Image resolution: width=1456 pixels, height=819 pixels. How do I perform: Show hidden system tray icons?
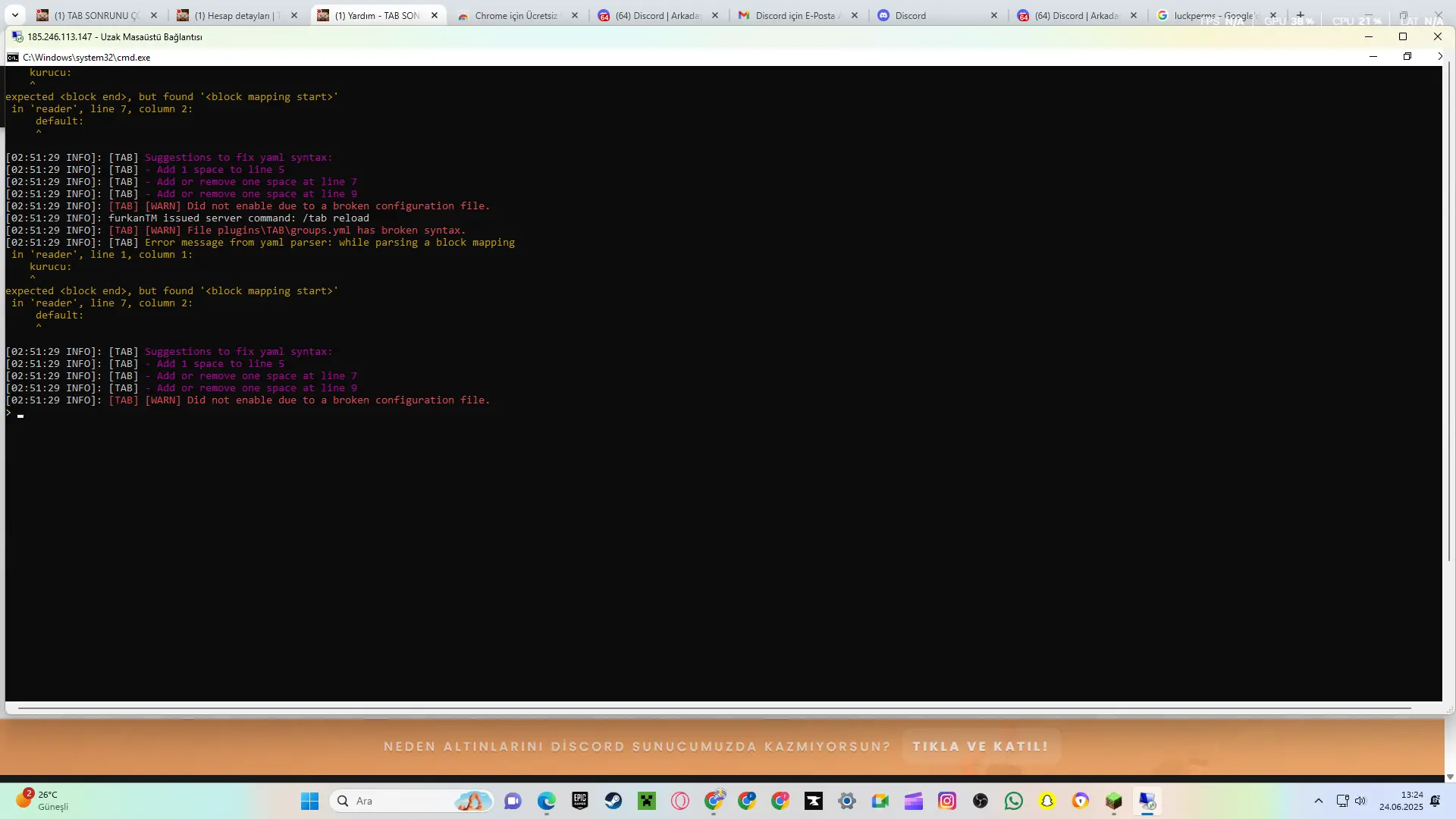coord(1319,801)
